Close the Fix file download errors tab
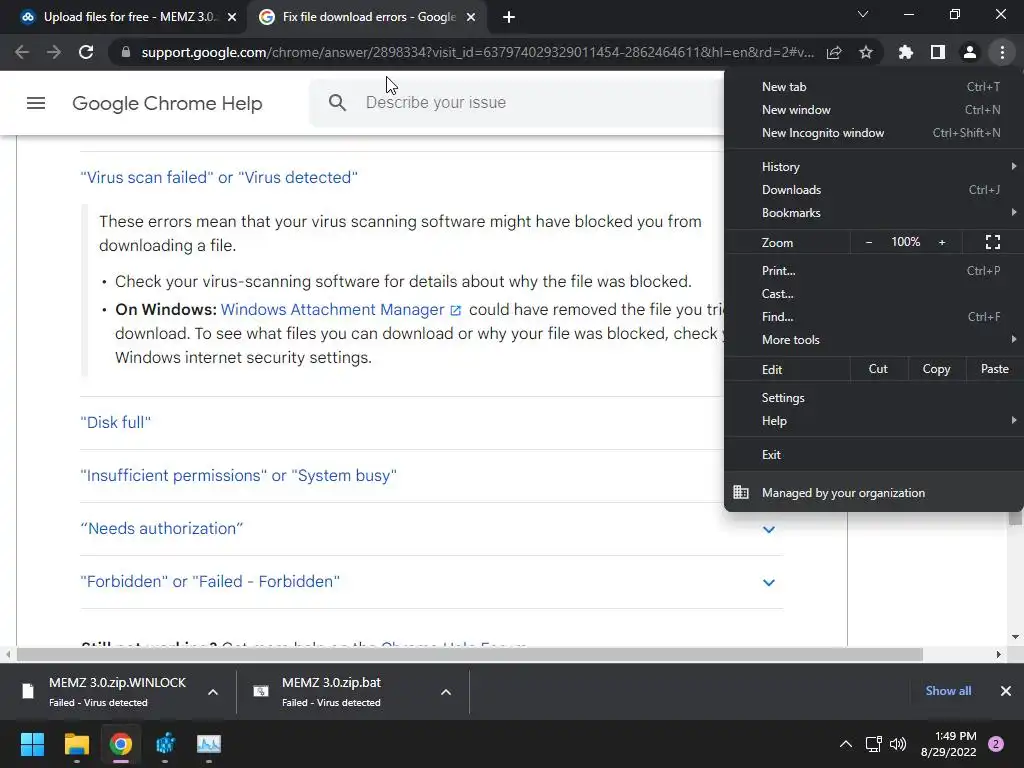1024x768 pixels. coord(471,18)
